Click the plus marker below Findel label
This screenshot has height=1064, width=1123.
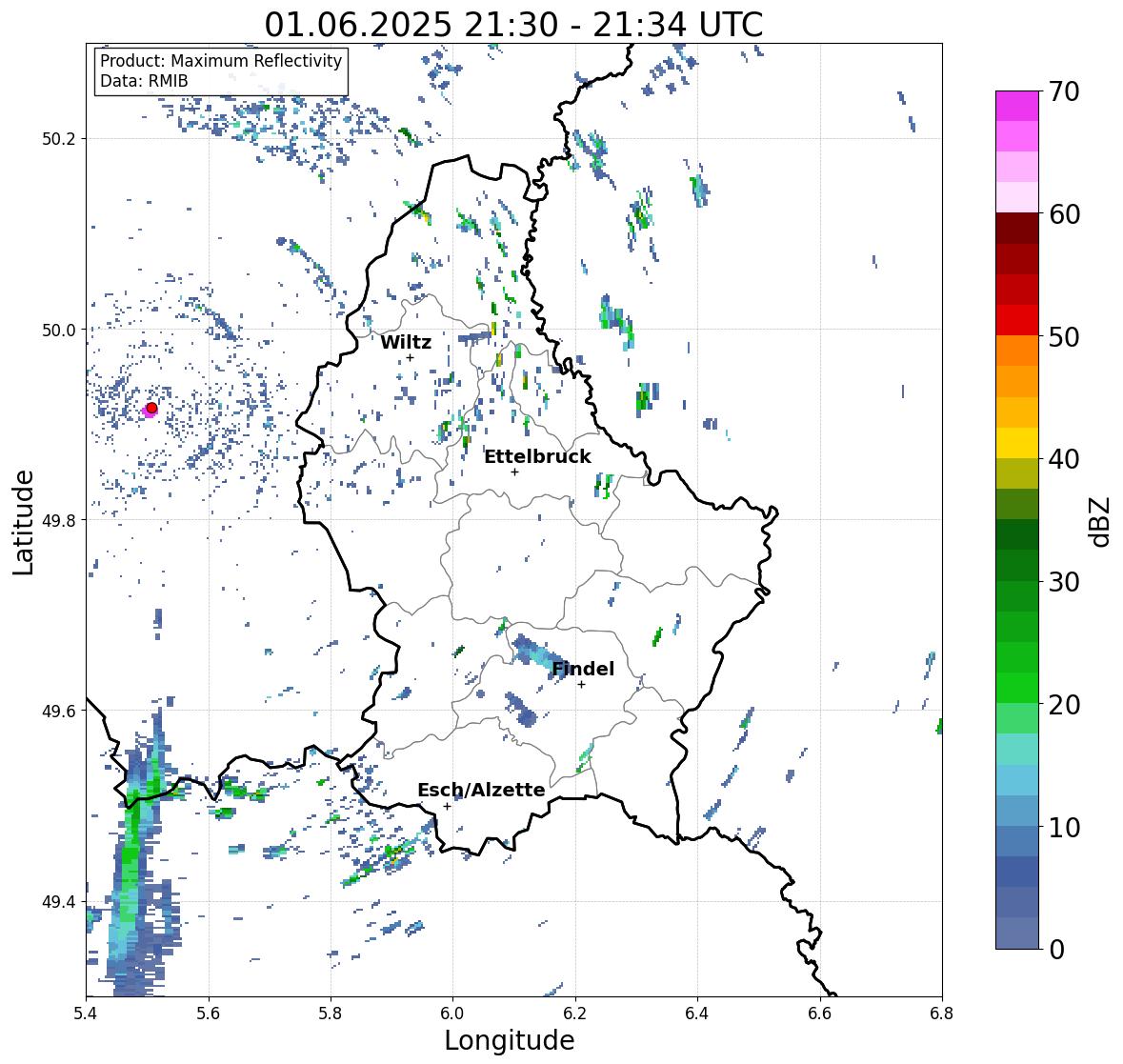582,685
